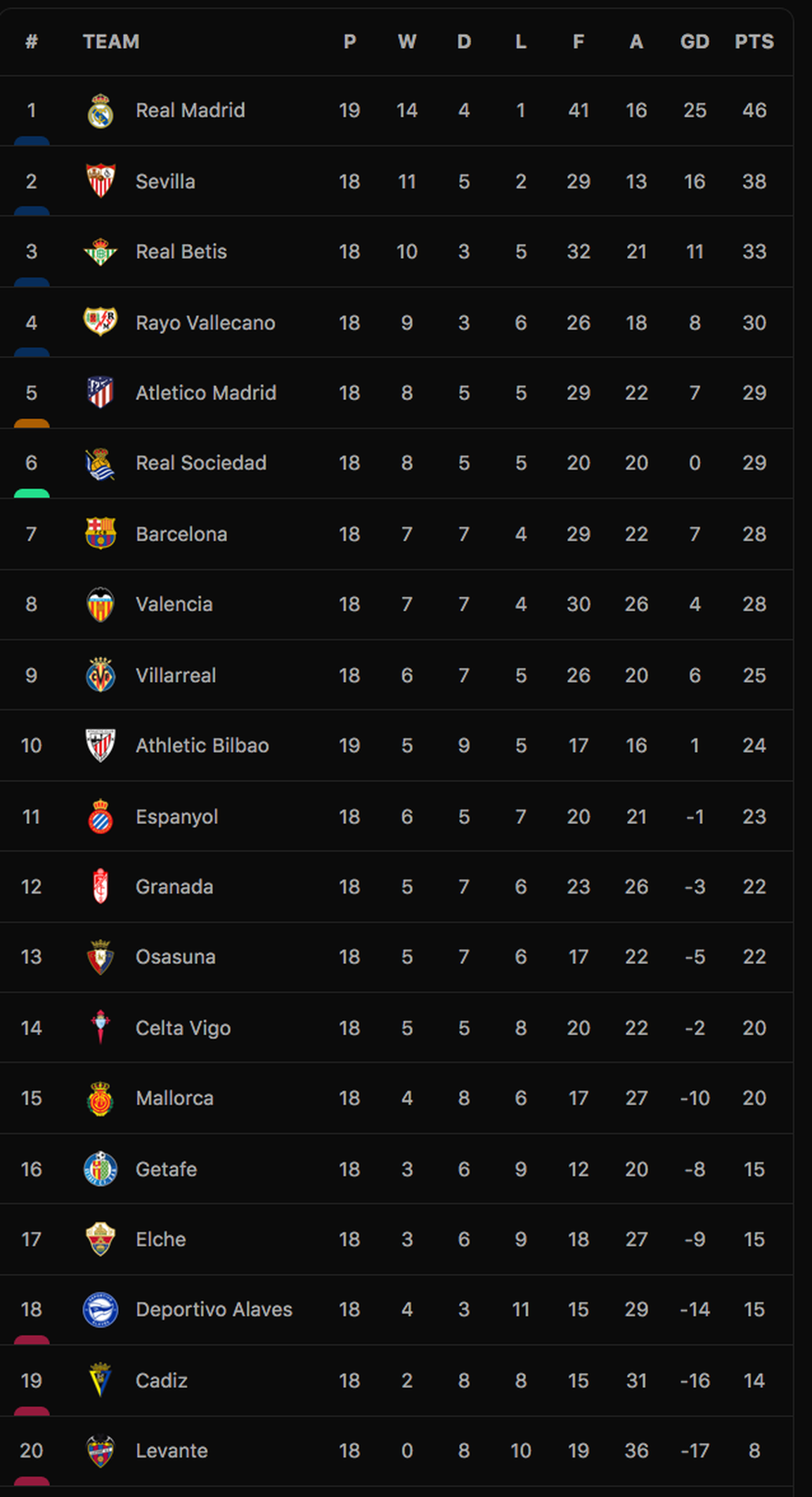
Task: Click the TEAM column header
Action: pos(111,42)
